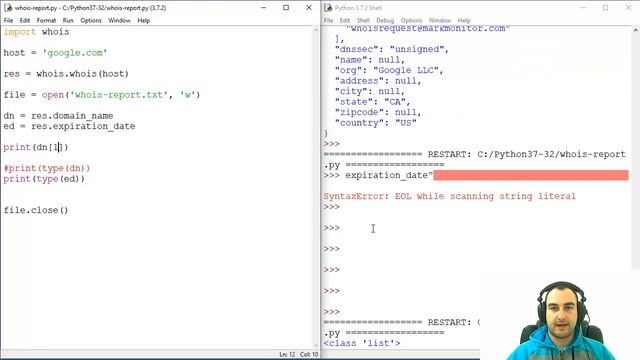
Task: Open Edit menu in Python Shell window
Action: (345, 20)
